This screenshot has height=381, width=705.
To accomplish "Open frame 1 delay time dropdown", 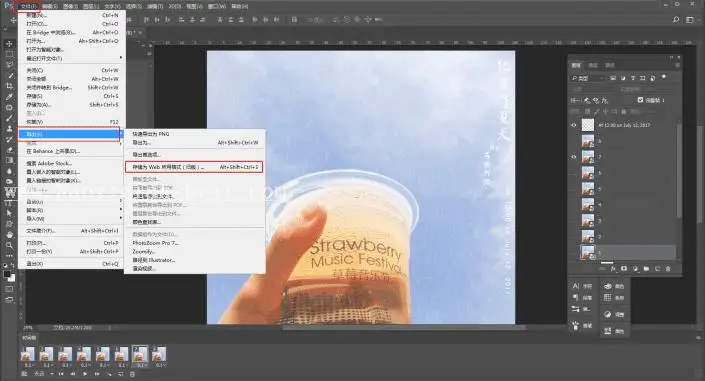I will (x=28, y=365).
